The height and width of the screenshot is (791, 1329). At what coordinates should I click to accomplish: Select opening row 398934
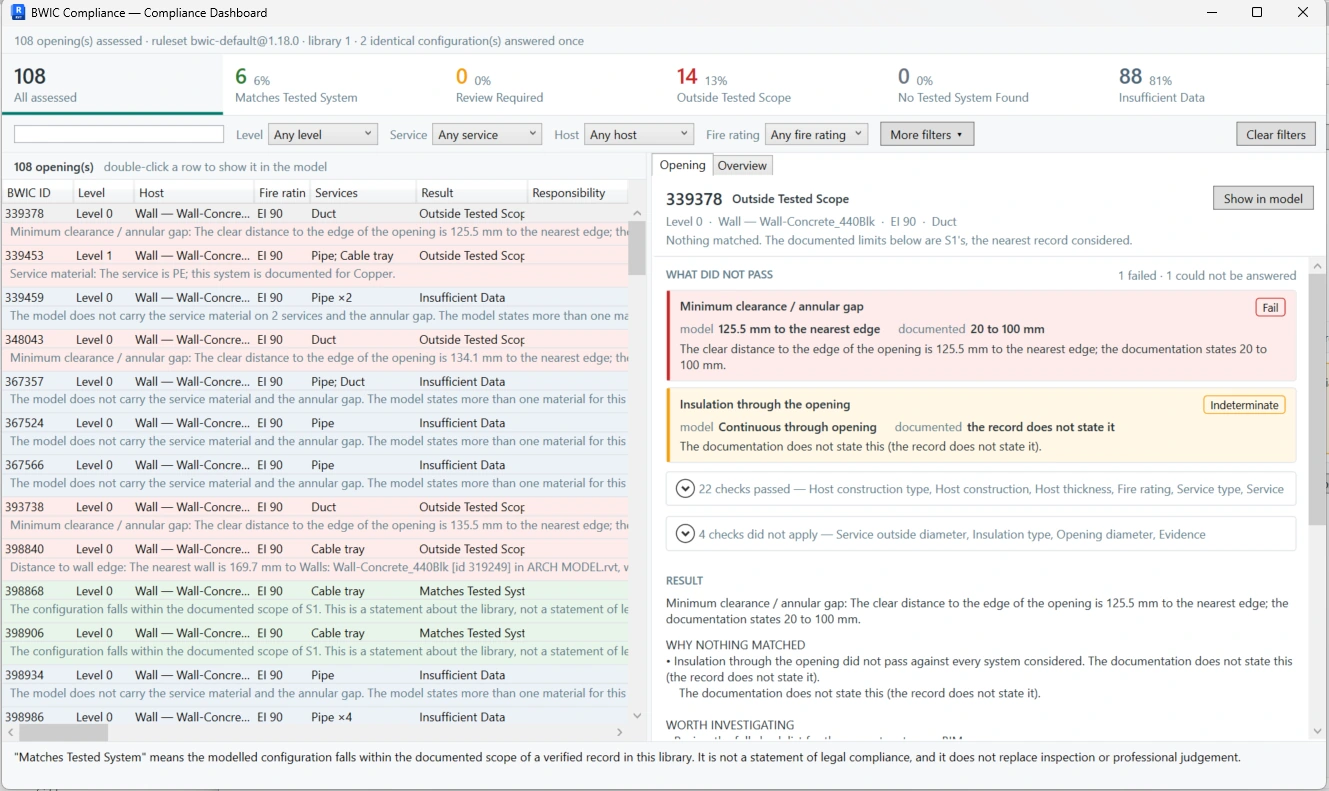[315, 685]
